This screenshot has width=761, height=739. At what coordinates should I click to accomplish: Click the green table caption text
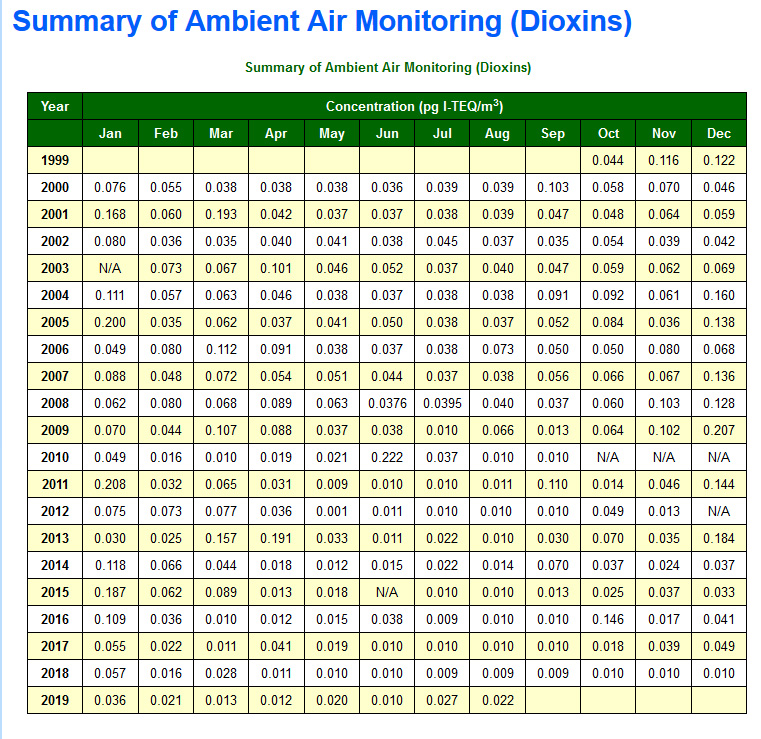coord(387,67)
